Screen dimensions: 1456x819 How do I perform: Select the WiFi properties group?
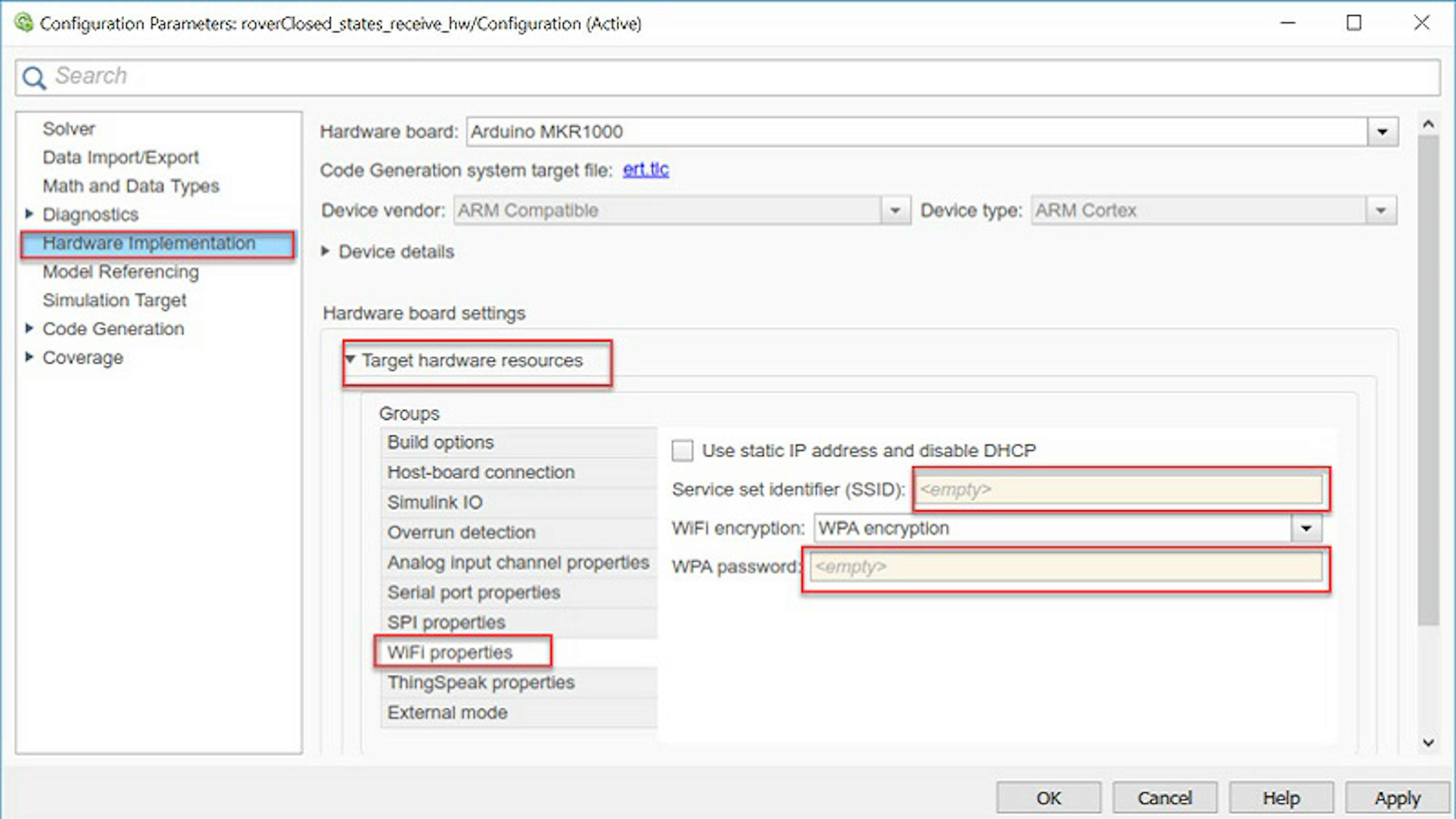click(x=519, y=652)
